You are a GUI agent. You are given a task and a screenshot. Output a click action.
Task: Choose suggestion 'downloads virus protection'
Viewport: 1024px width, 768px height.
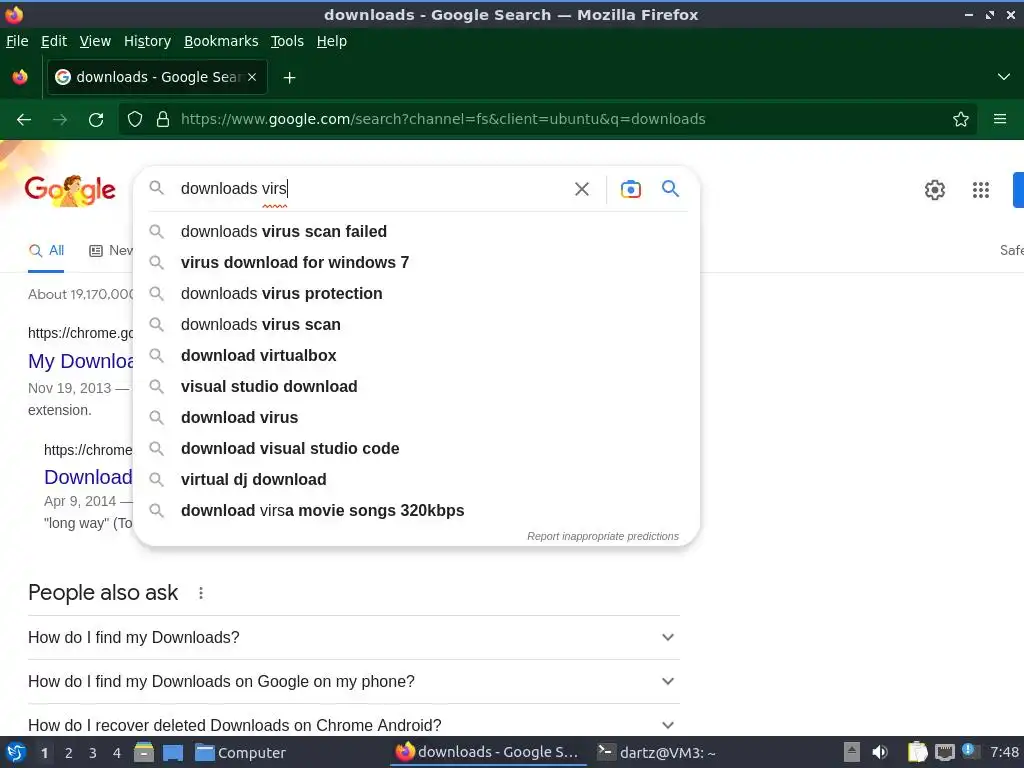[x=417, y=294]
